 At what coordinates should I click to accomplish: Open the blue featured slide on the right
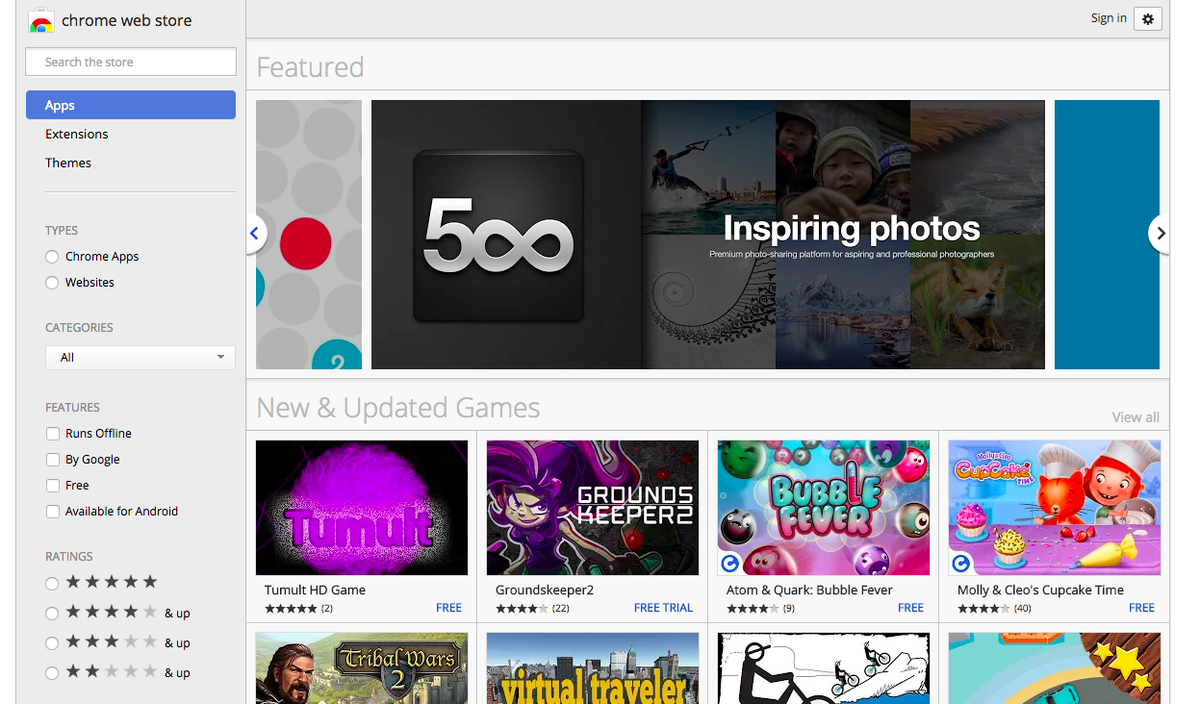1107,235
